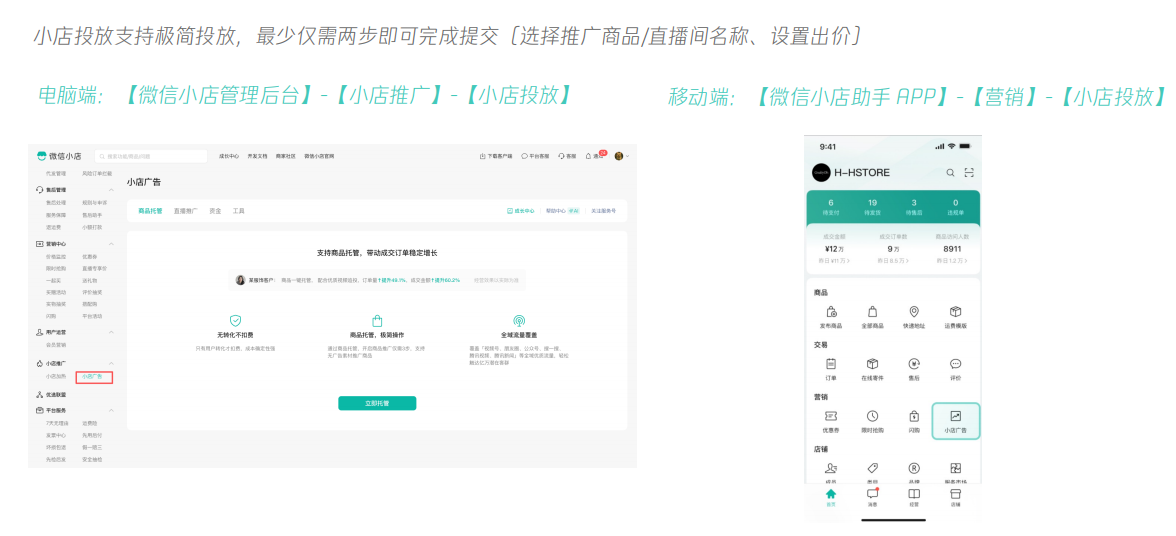Tap 商品访问人数 8911 stat
1176x536 pixels.
[952, 248]
